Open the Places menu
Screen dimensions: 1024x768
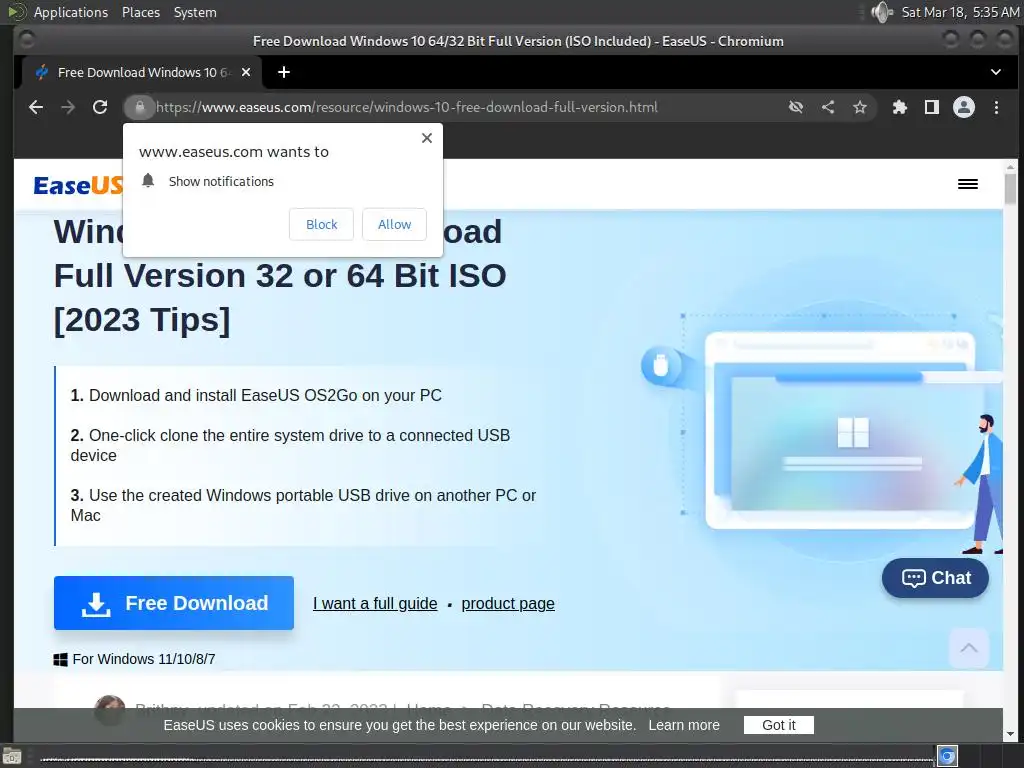(140, 12)
